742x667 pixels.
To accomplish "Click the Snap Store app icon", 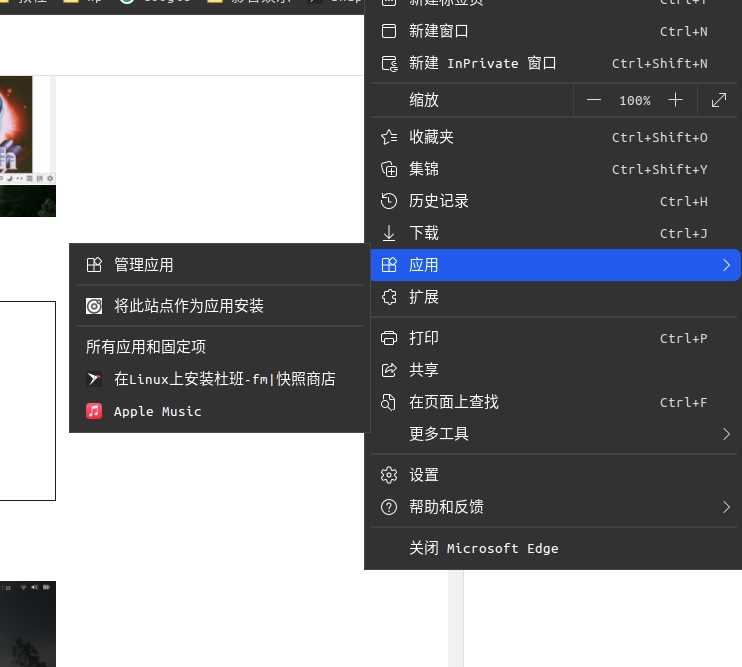I will point(94,379).
